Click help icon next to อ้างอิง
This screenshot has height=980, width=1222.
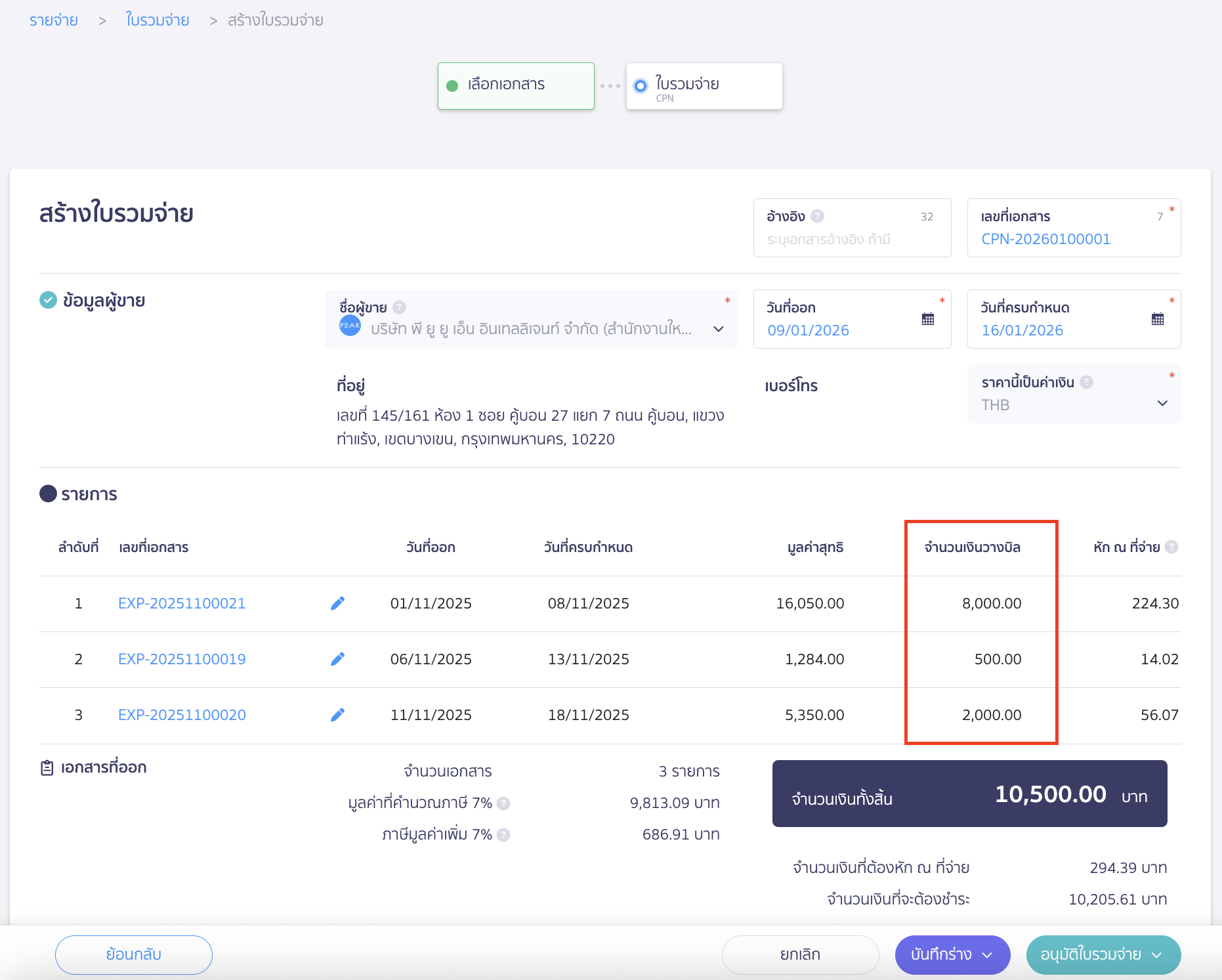pyautogui.click(x=817, y=216)
